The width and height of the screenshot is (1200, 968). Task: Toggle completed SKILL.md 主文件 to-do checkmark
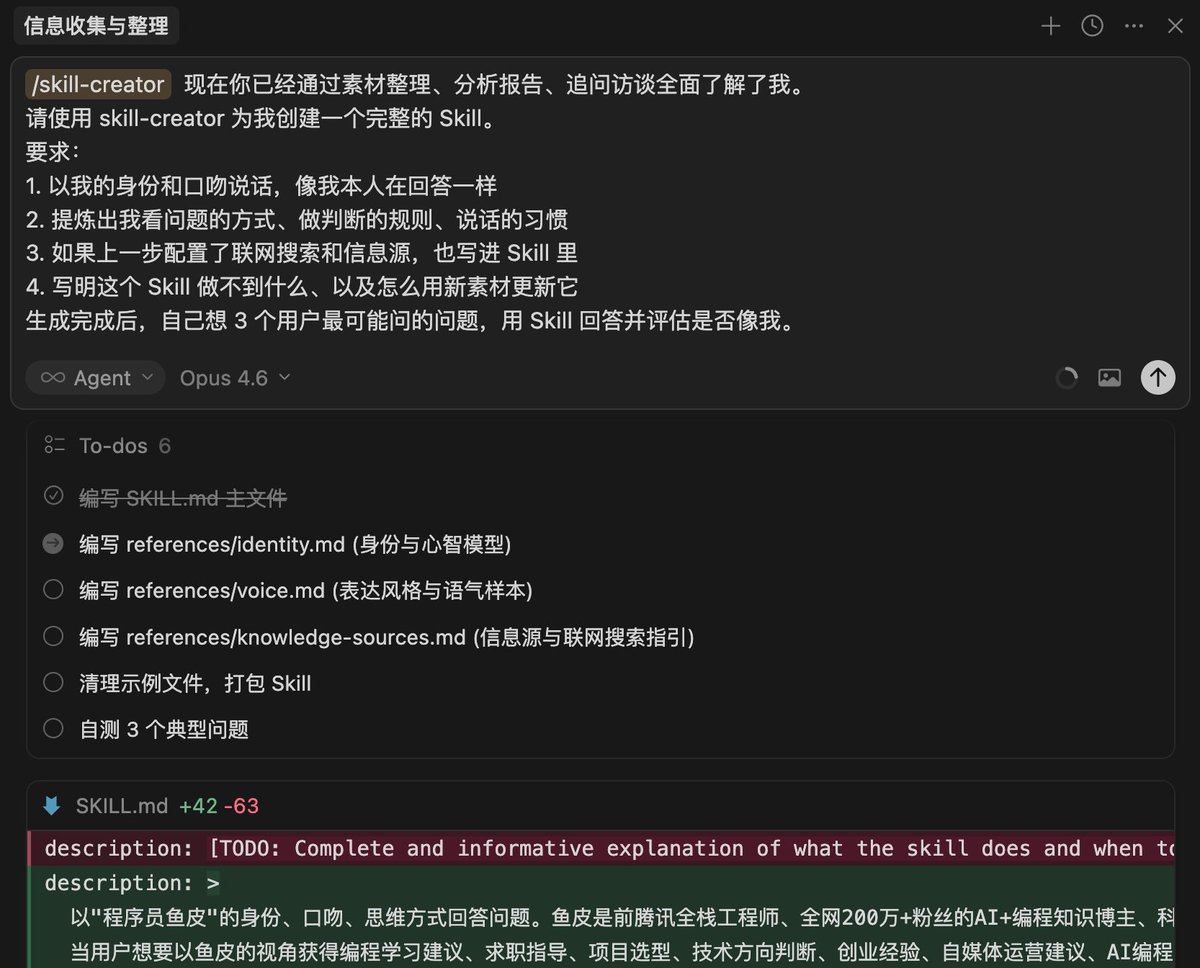pyautogui.click(x=54, y=497)
